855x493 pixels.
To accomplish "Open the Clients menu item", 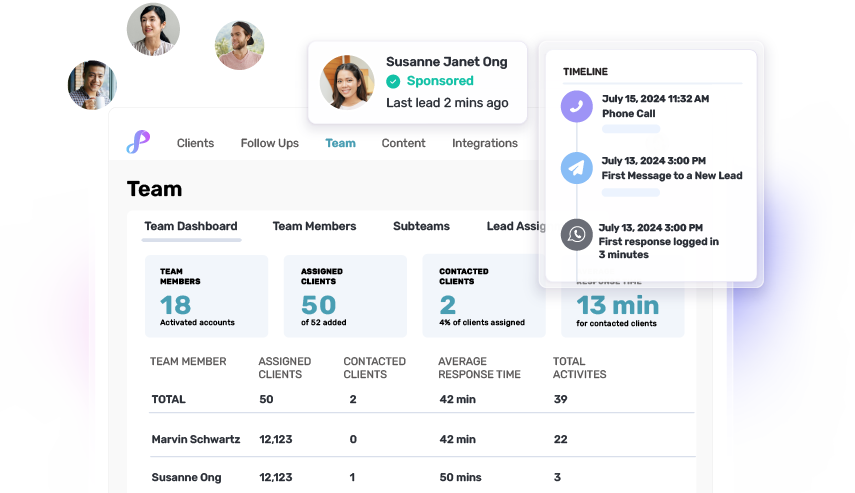I will click(x=195, y=143).
